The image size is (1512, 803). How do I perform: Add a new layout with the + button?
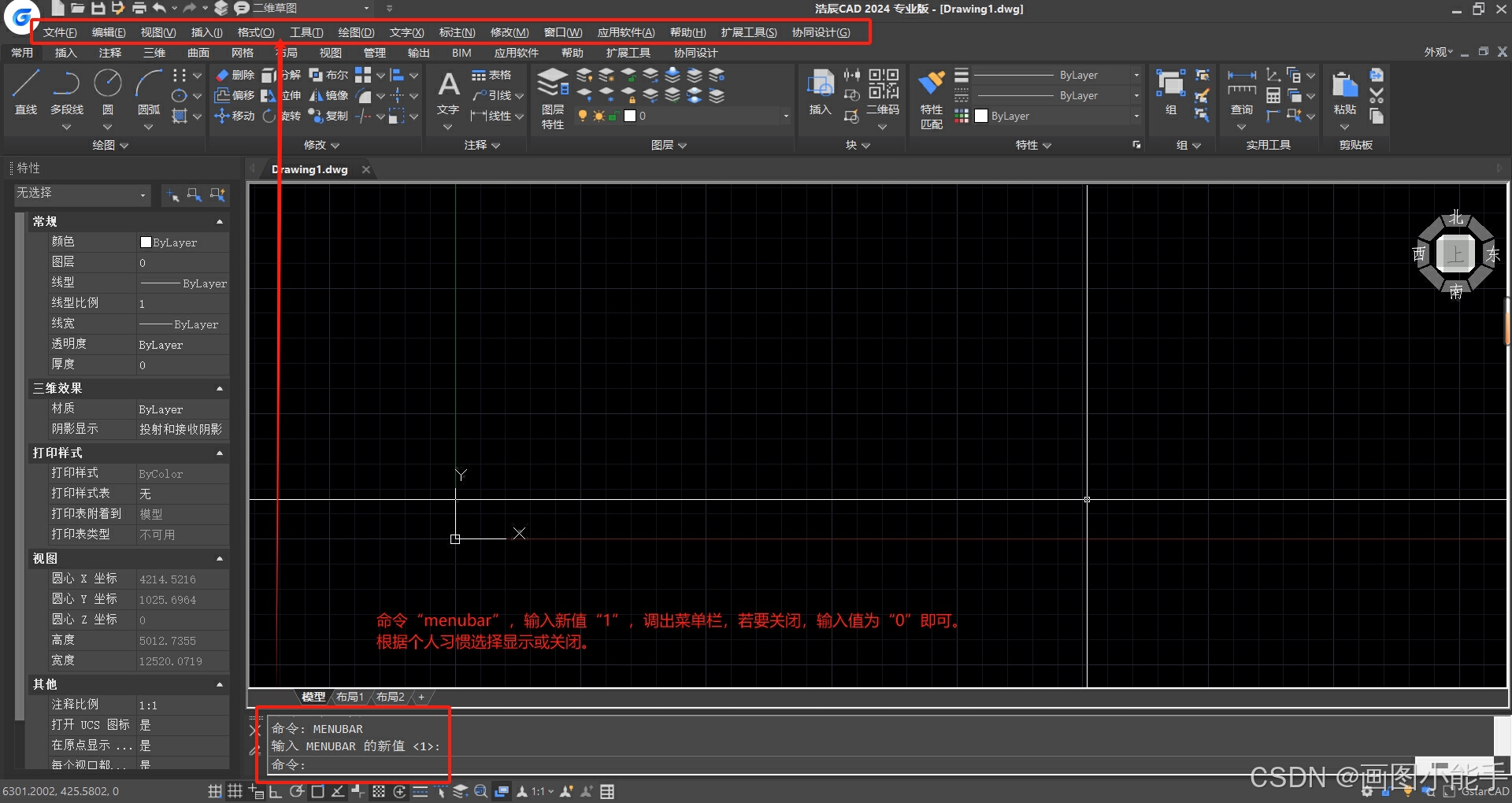coord(421,697)
